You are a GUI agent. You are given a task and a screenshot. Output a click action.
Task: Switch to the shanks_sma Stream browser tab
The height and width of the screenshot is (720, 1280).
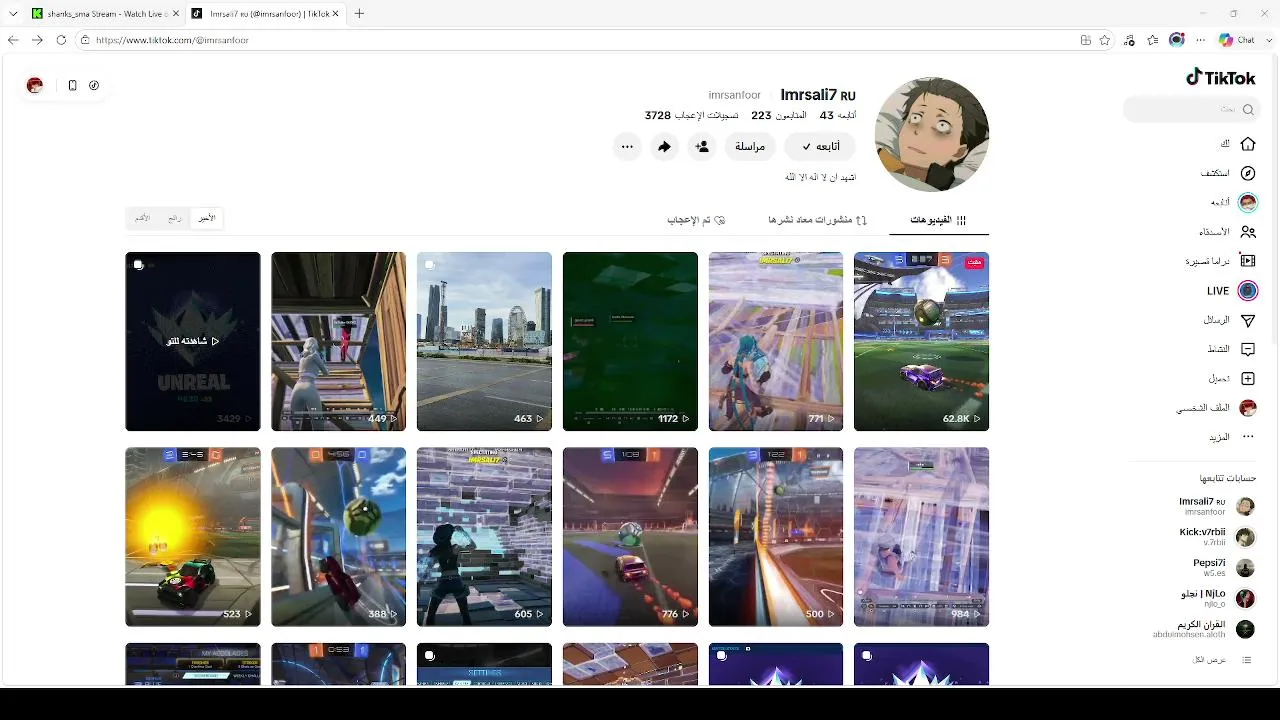pyautogui.click(x=103, y=13)
